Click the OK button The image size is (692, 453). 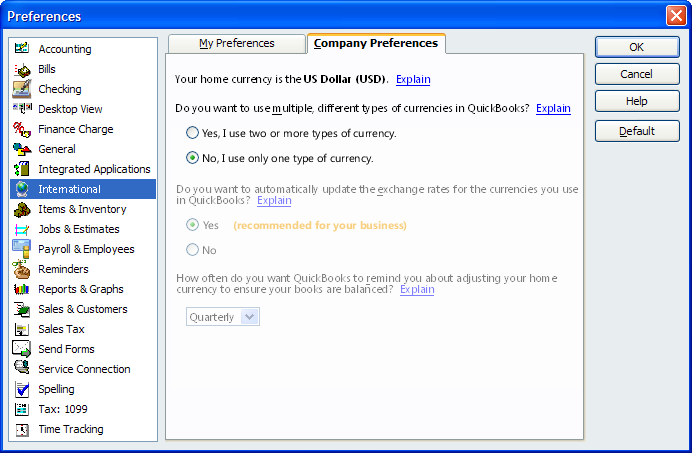pyautogui.click(x=637, y=47)
